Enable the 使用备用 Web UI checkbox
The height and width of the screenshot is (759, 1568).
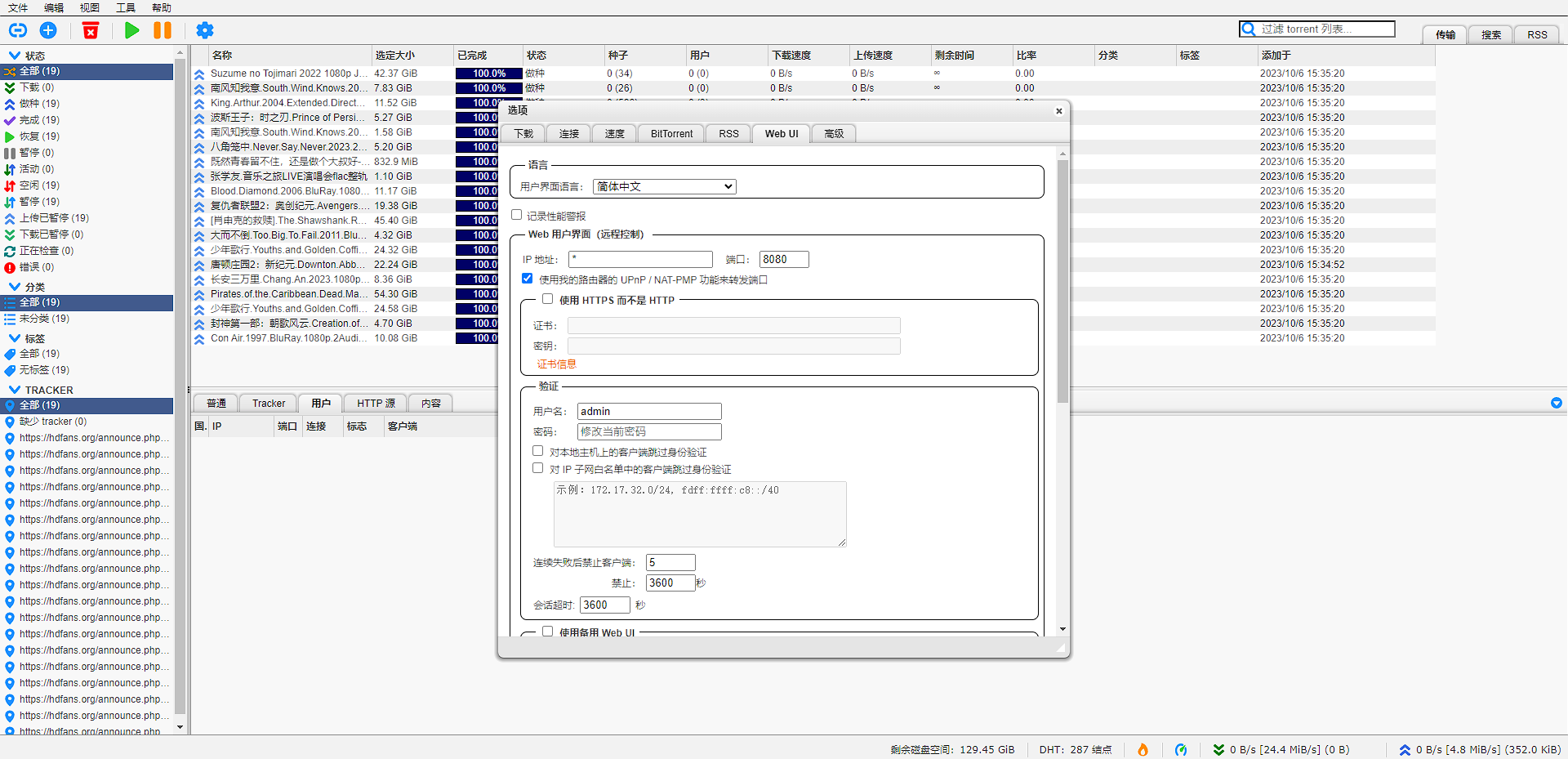pyautogui.click(x=548, y=632)
